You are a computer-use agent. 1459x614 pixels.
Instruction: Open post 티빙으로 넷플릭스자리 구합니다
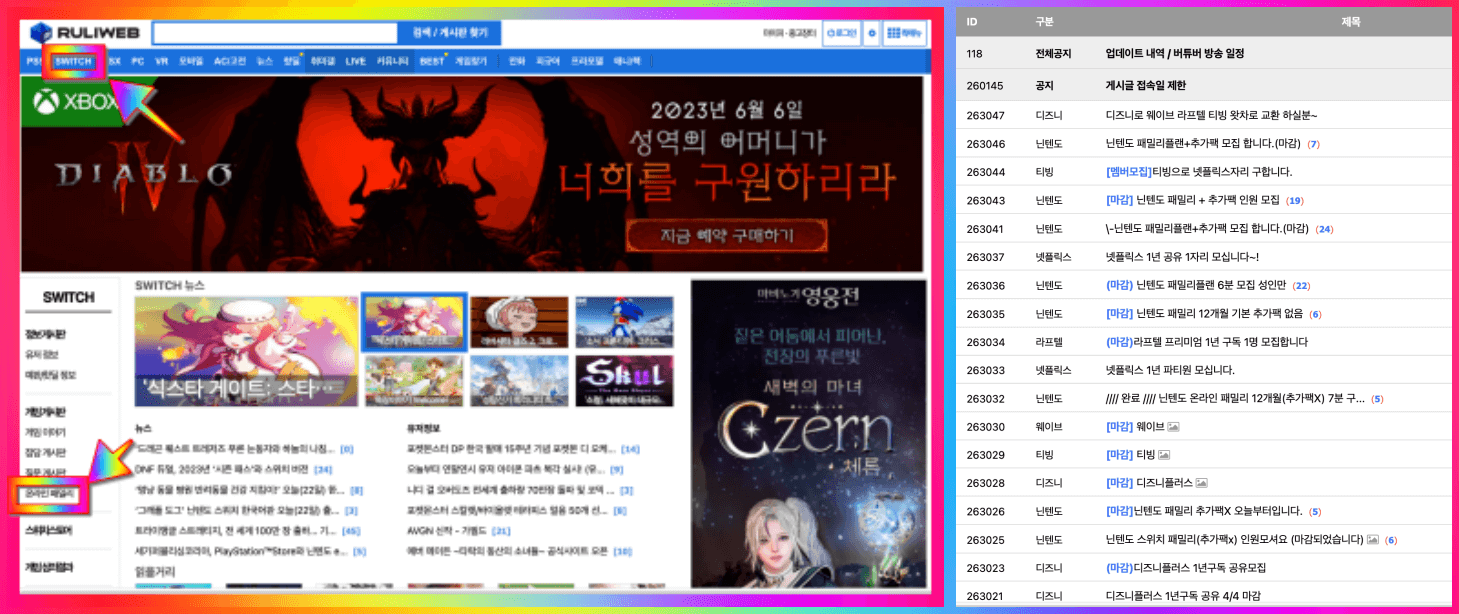tap(1199, 172)
